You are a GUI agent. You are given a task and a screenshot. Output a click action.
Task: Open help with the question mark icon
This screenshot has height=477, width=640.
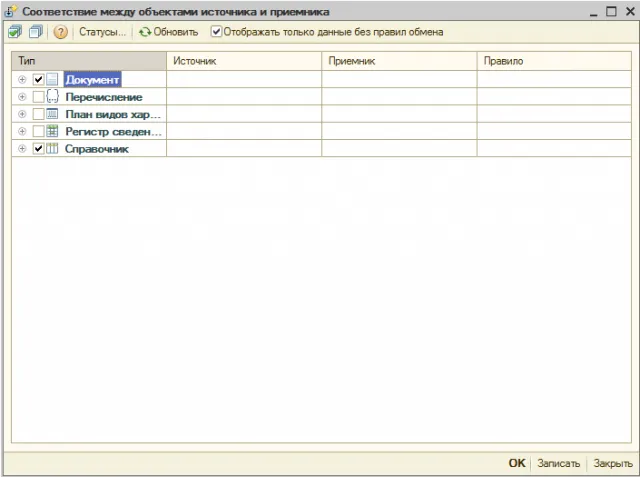60,32
